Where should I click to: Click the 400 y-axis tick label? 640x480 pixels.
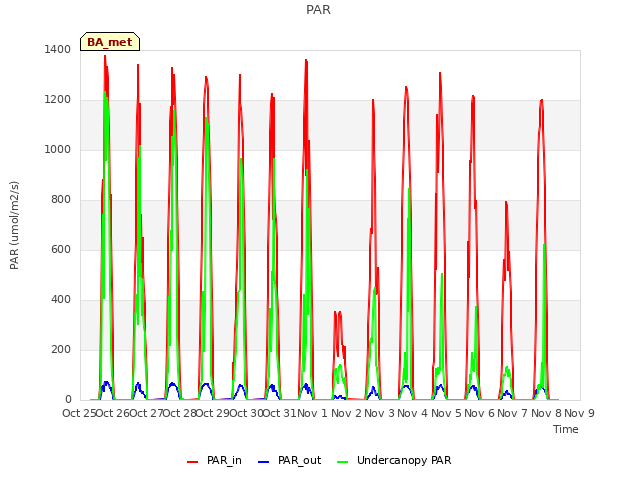pos(61,300)
